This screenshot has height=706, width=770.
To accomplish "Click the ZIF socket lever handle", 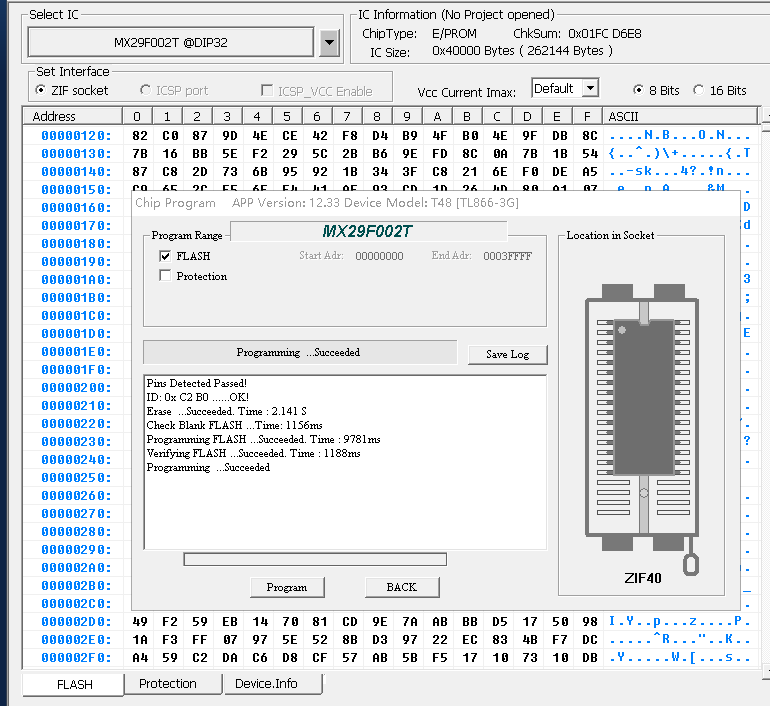I will tap(689, 566).
